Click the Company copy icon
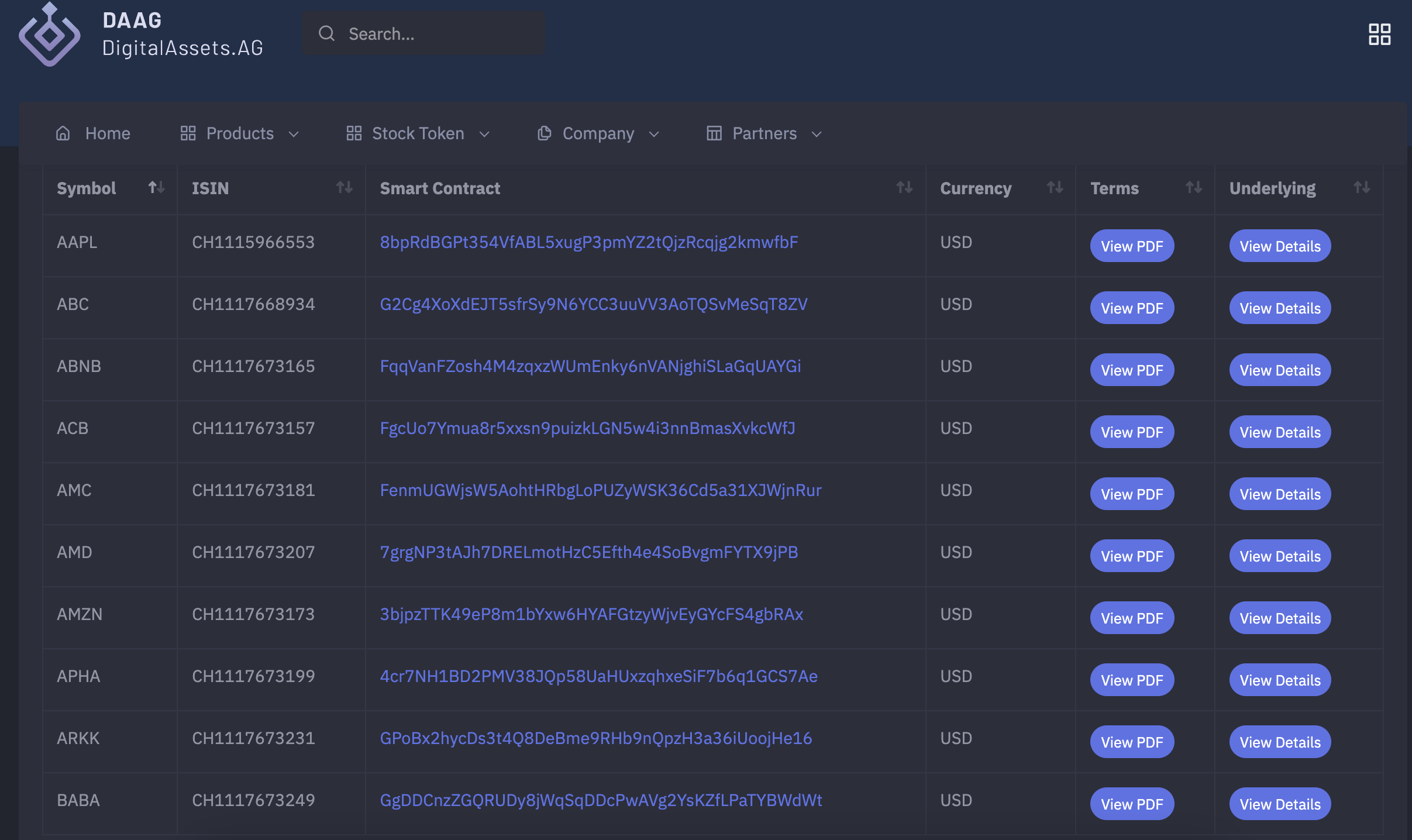 (x=544, y=133)
